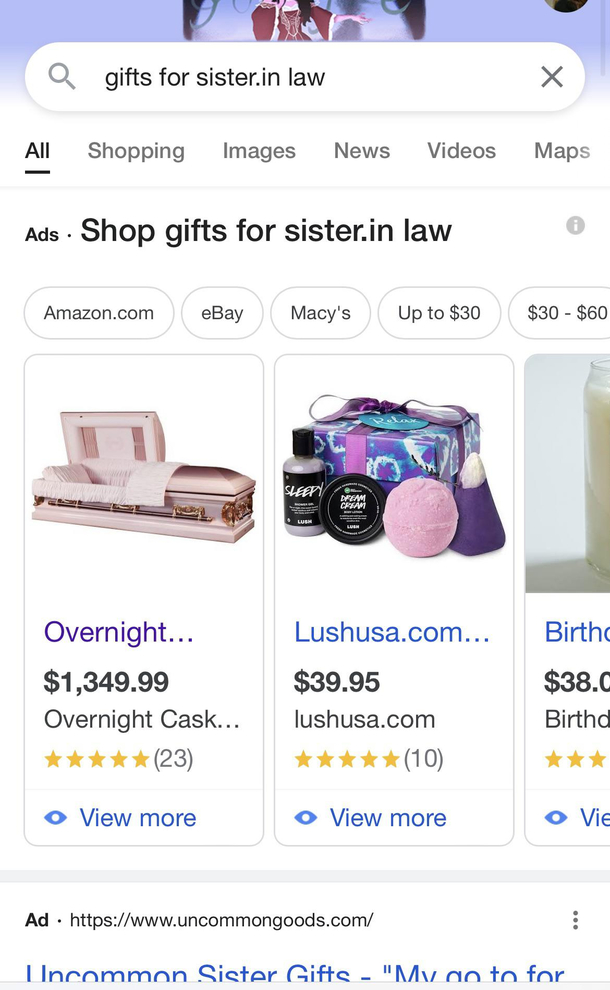
Task: Clear the search query with the X button
Action: (x=551, y=76)
